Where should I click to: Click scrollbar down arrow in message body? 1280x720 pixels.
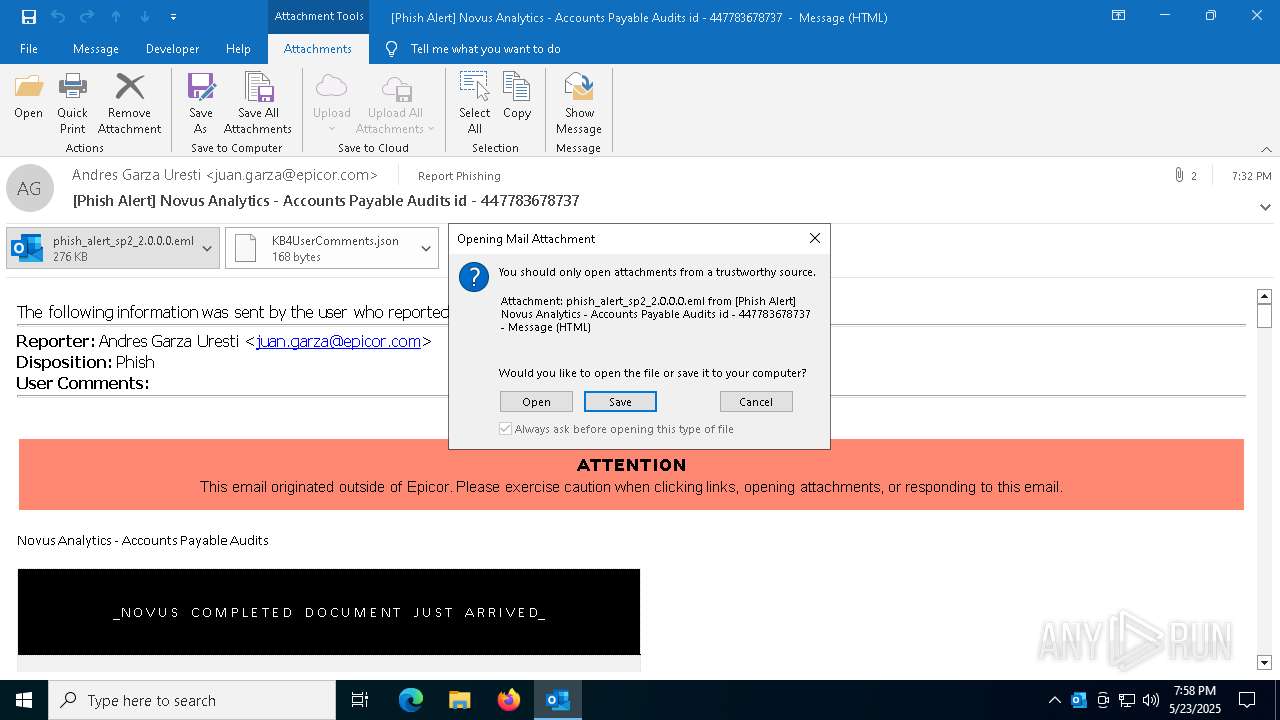tap(1264, 662)
